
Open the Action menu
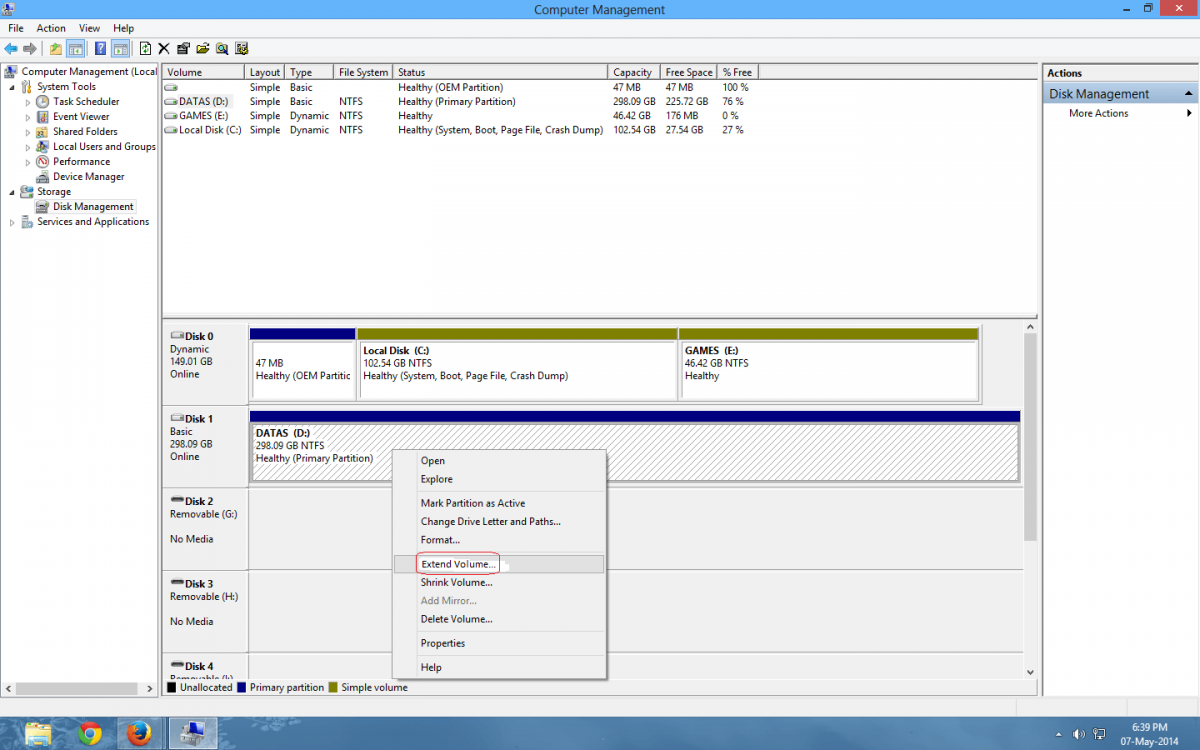tap(51, 28)
